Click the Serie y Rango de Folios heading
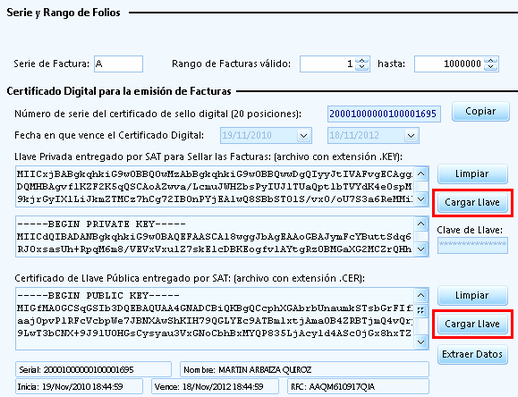This screenshot has height=397, width=518. [x=63, y=13]
